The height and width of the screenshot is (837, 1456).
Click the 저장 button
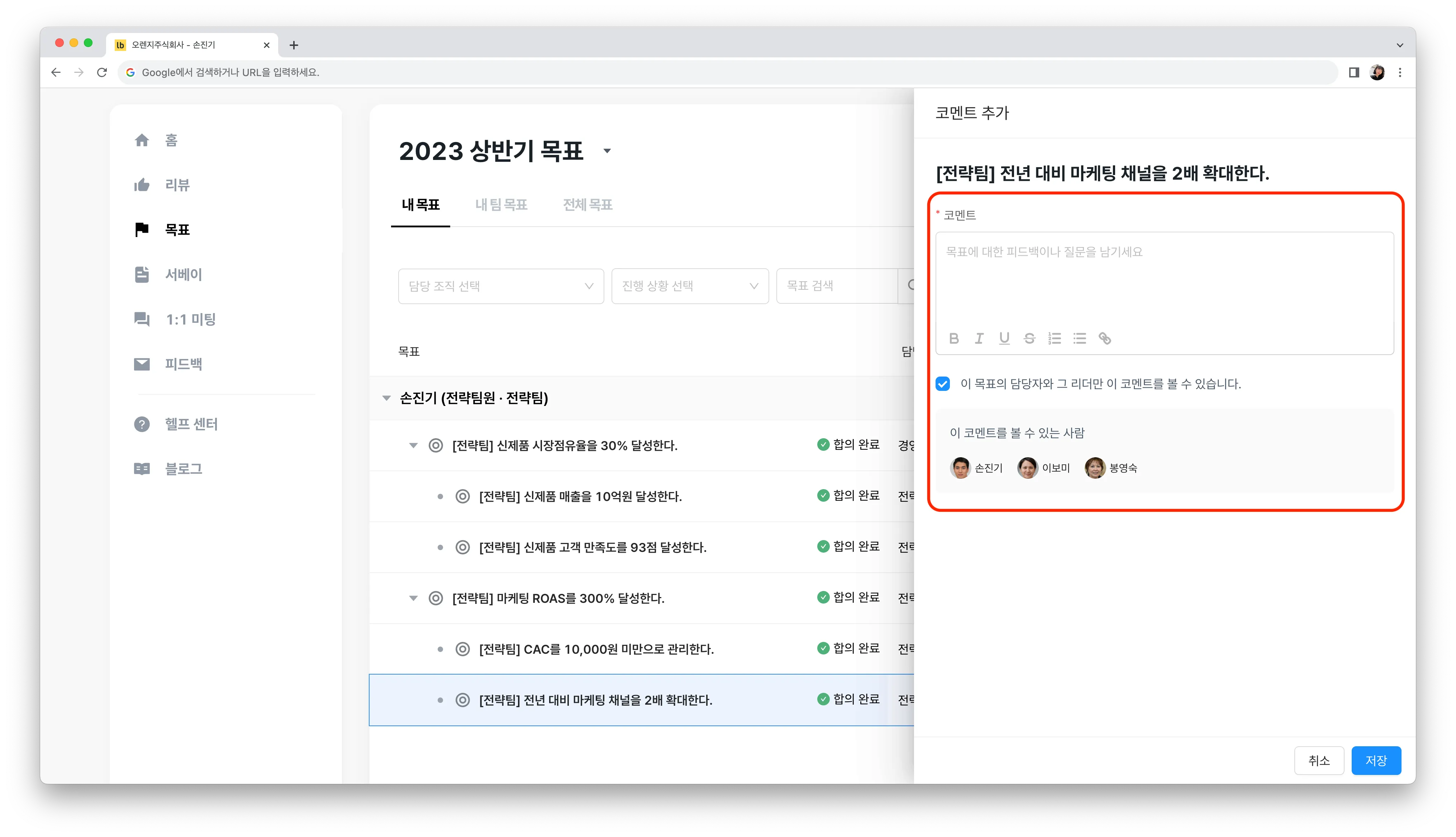pyautogui.click(x=1376, y=761)
